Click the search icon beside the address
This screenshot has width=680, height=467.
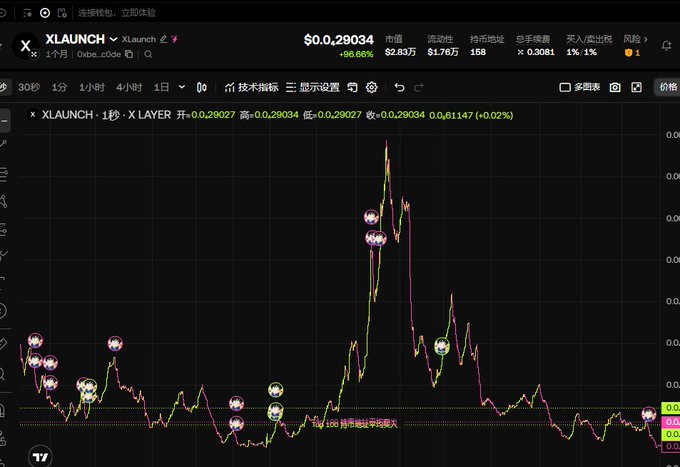148,54
